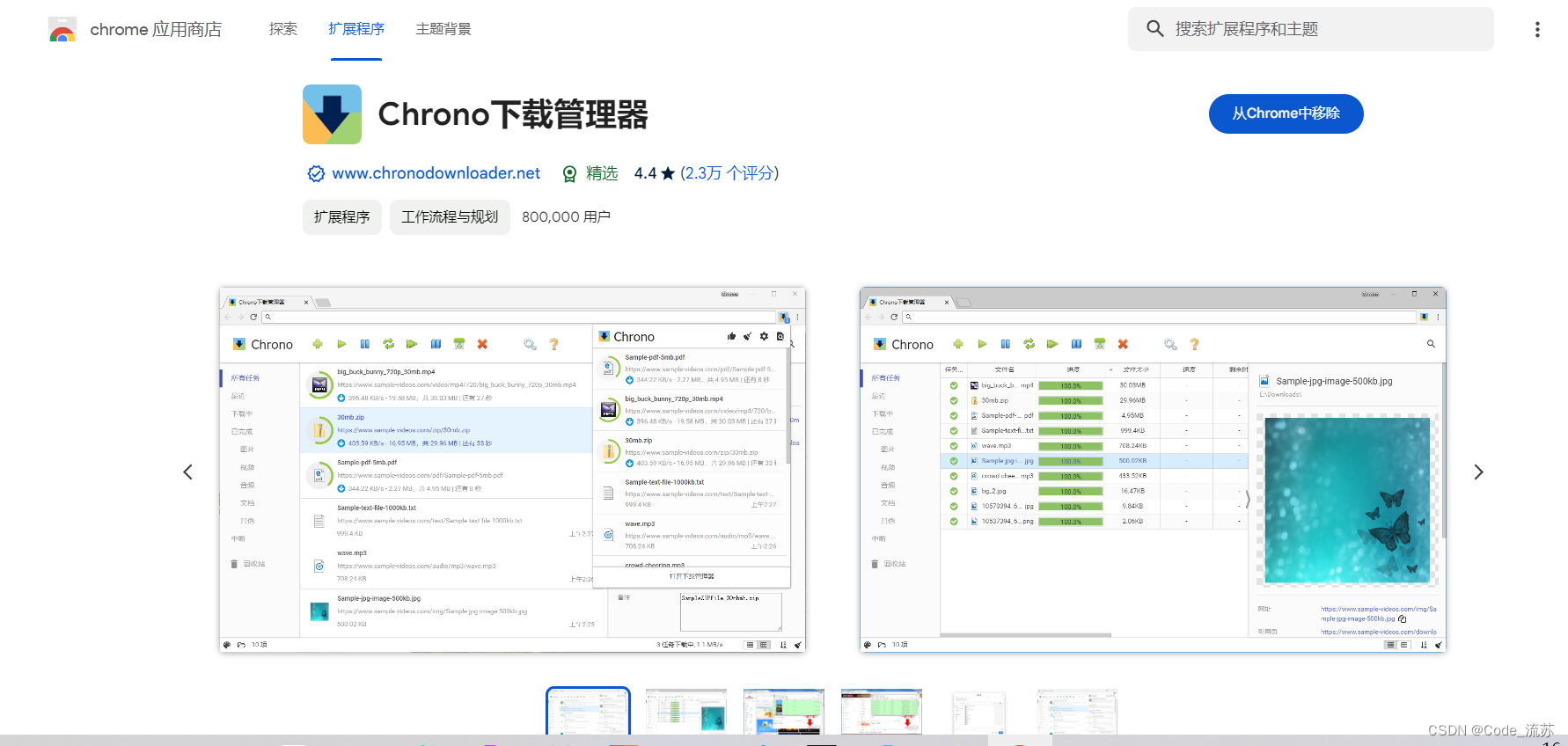Select the carousel thumbnail with butterfly picture
The image size is (1568, 746).
(686, 711)
